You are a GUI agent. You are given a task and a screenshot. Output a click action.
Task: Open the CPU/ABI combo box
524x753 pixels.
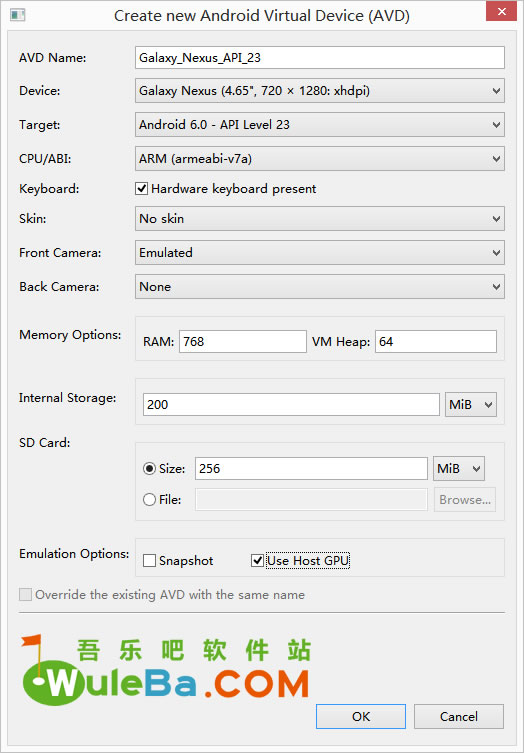pos(320,158)
